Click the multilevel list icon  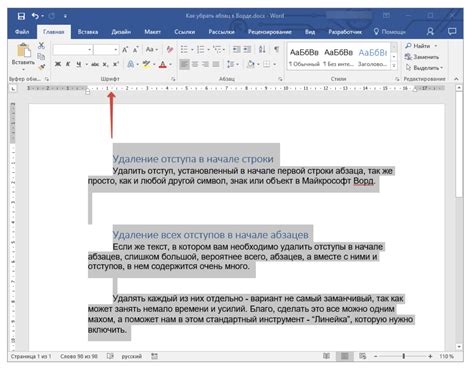click(x=217, y=50)
